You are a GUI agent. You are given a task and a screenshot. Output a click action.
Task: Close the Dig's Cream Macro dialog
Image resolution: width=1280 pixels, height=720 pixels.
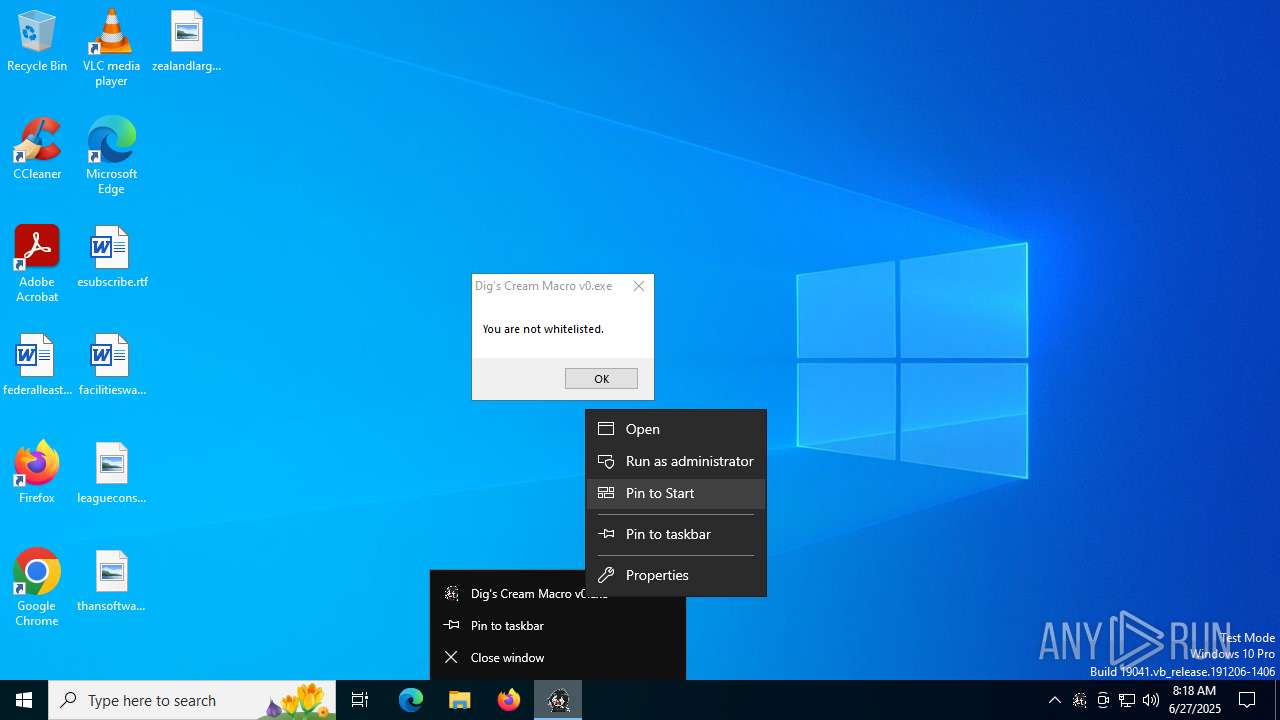pos(639,286)
